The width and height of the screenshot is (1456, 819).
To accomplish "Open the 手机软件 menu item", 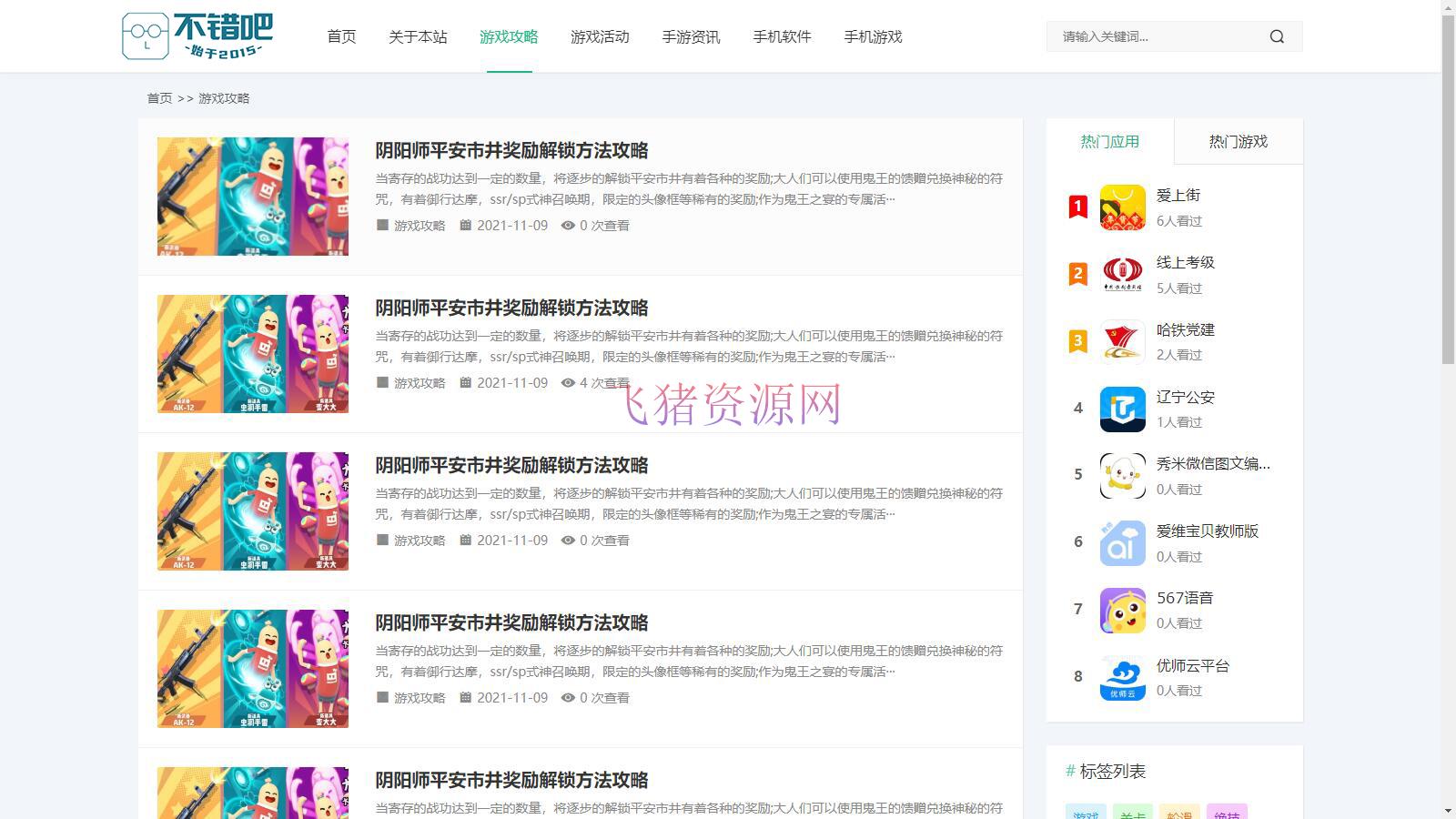I will click(781, 37).
